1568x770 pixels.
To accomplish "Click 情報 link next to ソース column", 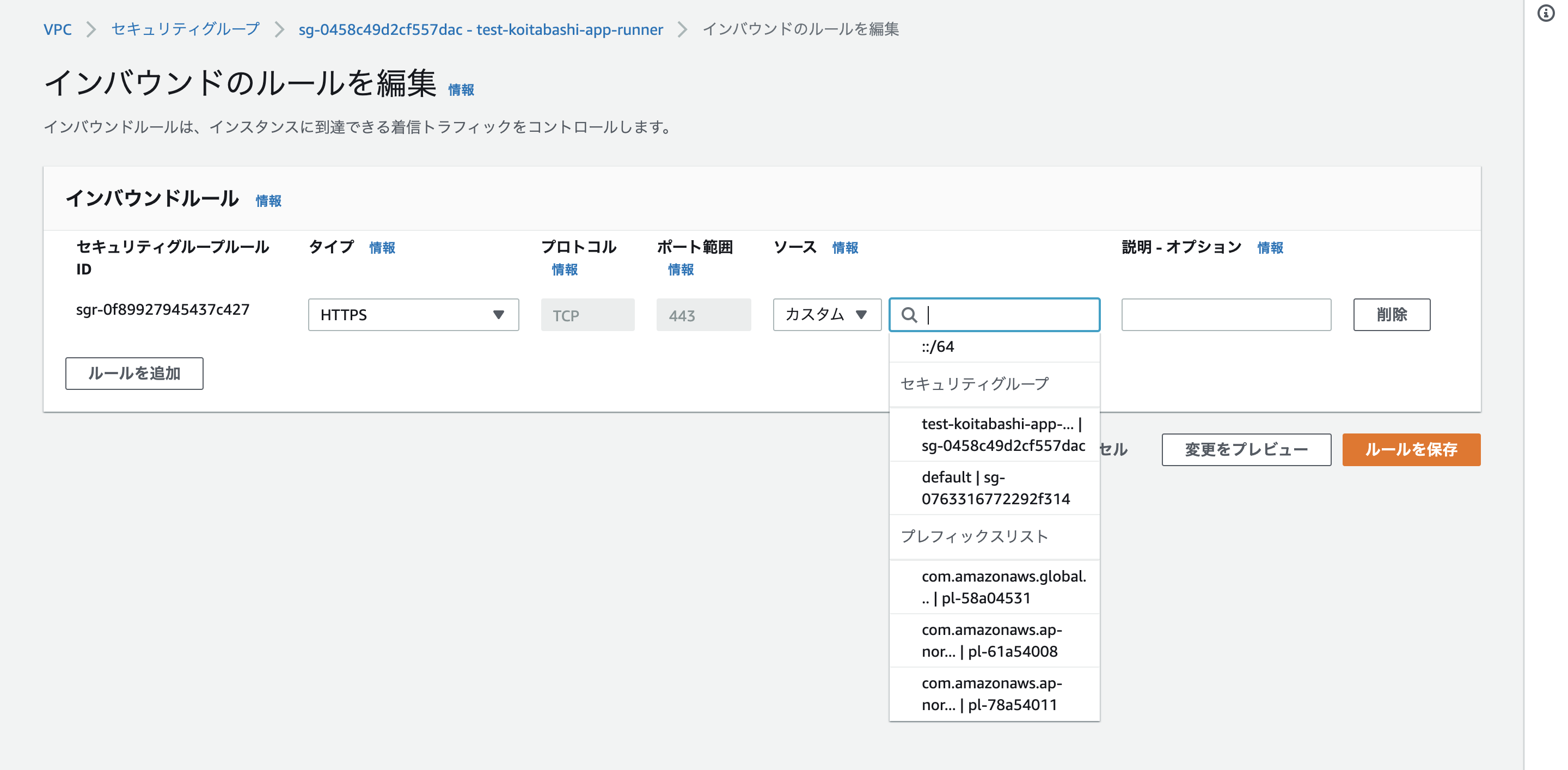I will pos(845,248).
